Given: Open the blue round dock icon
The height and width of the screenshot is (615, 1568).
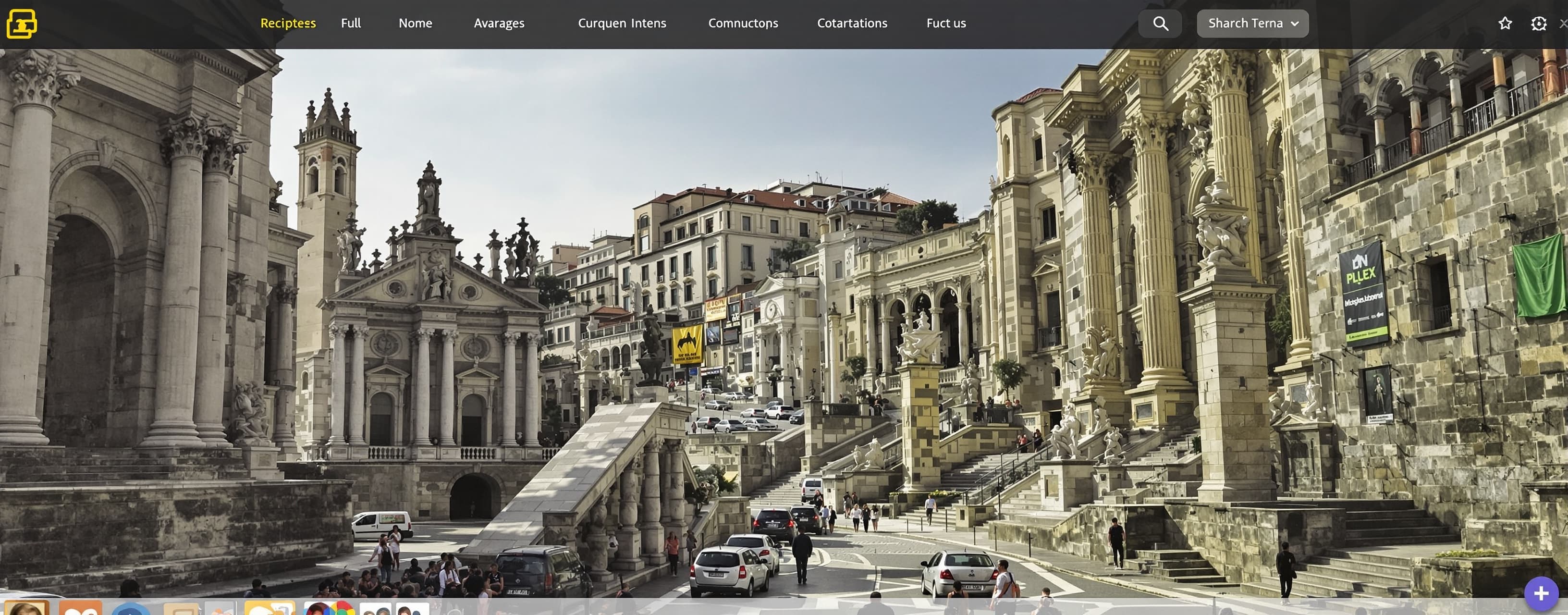Looking at the screenshot, I should tap(132, 609).
